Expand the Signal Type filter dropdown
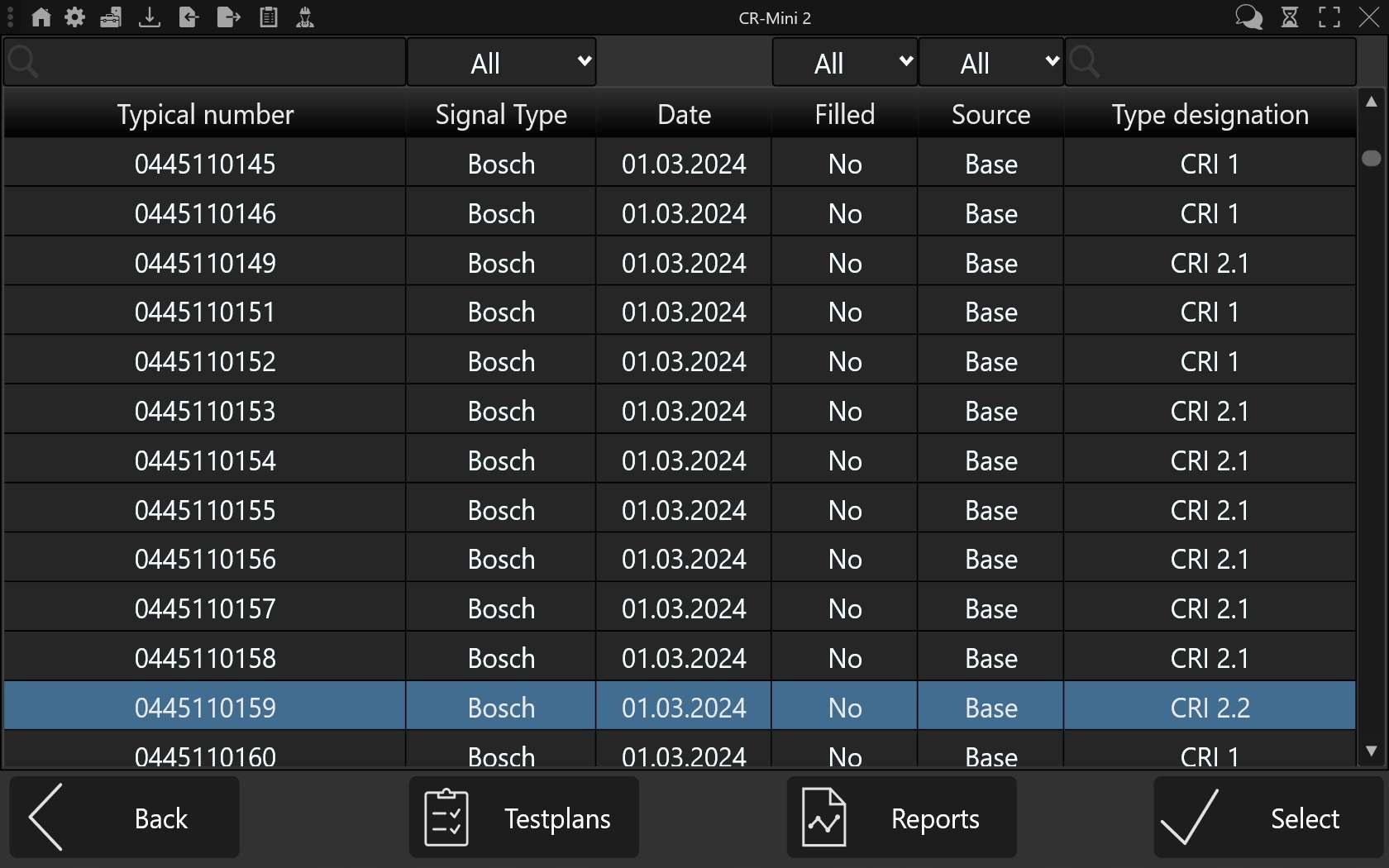The height and width of the screenshot is (868, 1389). tap(501, 63)
